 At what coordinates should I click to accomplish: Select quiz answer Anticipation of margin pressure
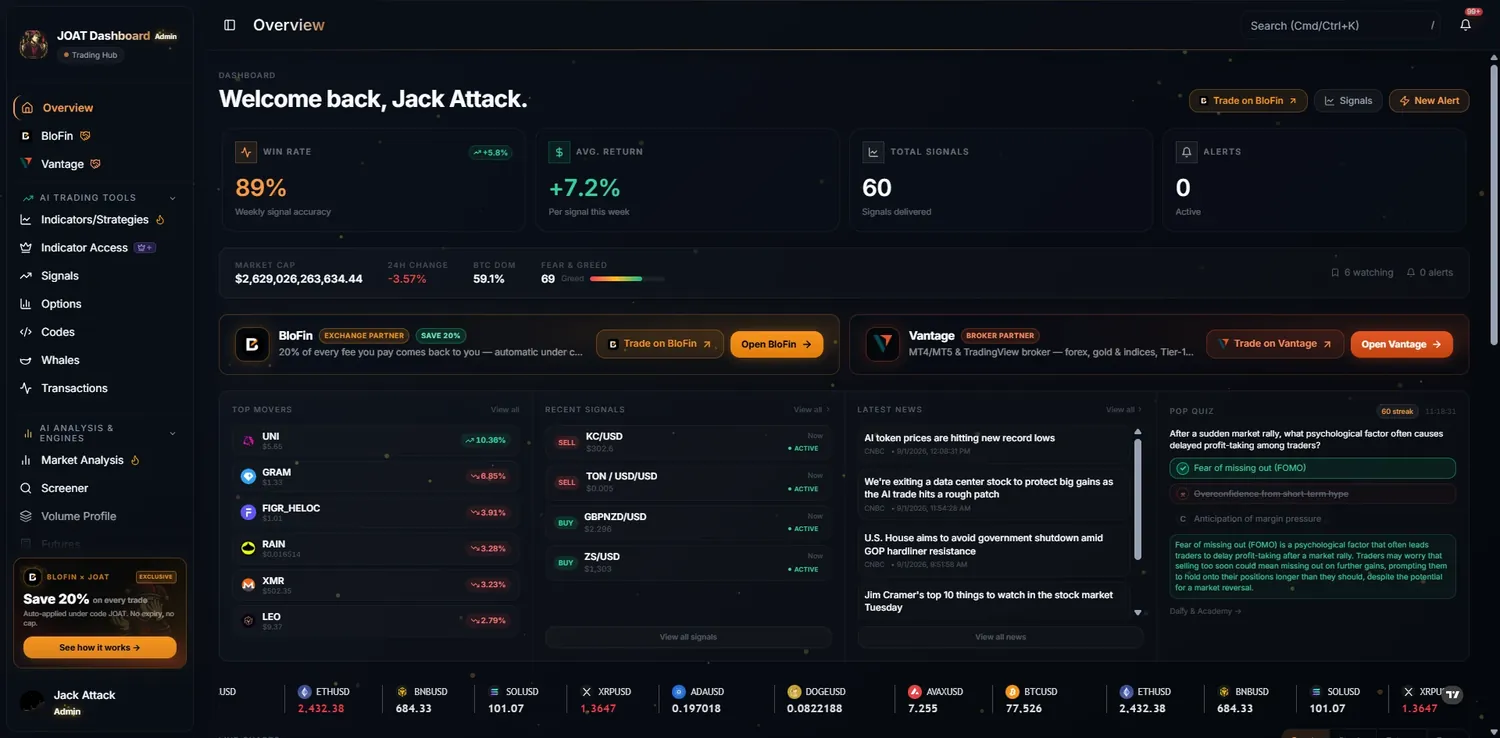click(x=1312, y=519)
